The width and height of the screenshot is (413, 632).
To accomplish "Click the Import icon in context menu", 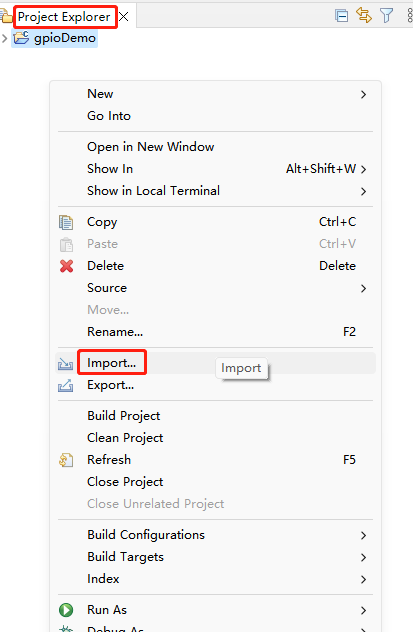I will tap(65, 364).
